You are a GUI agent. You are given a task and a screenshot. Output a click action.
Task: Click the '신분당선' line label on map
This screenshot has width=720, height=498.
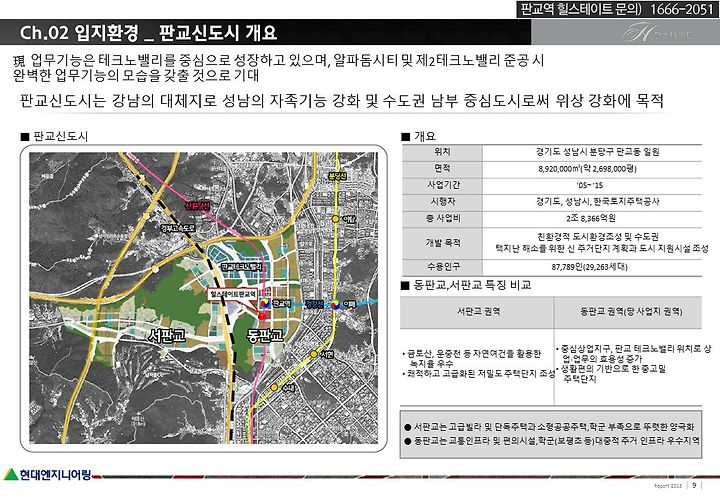point(197,206)
